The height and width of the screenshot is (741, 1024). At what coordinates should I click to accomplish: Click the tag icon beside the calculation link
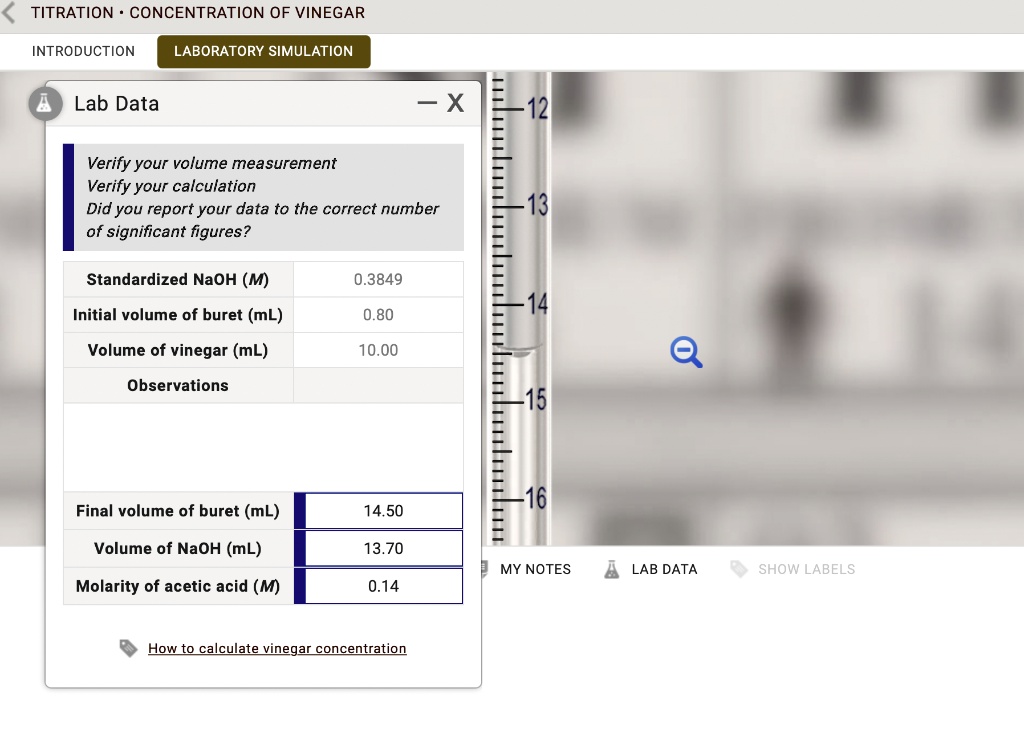click(x=128, y=648)
